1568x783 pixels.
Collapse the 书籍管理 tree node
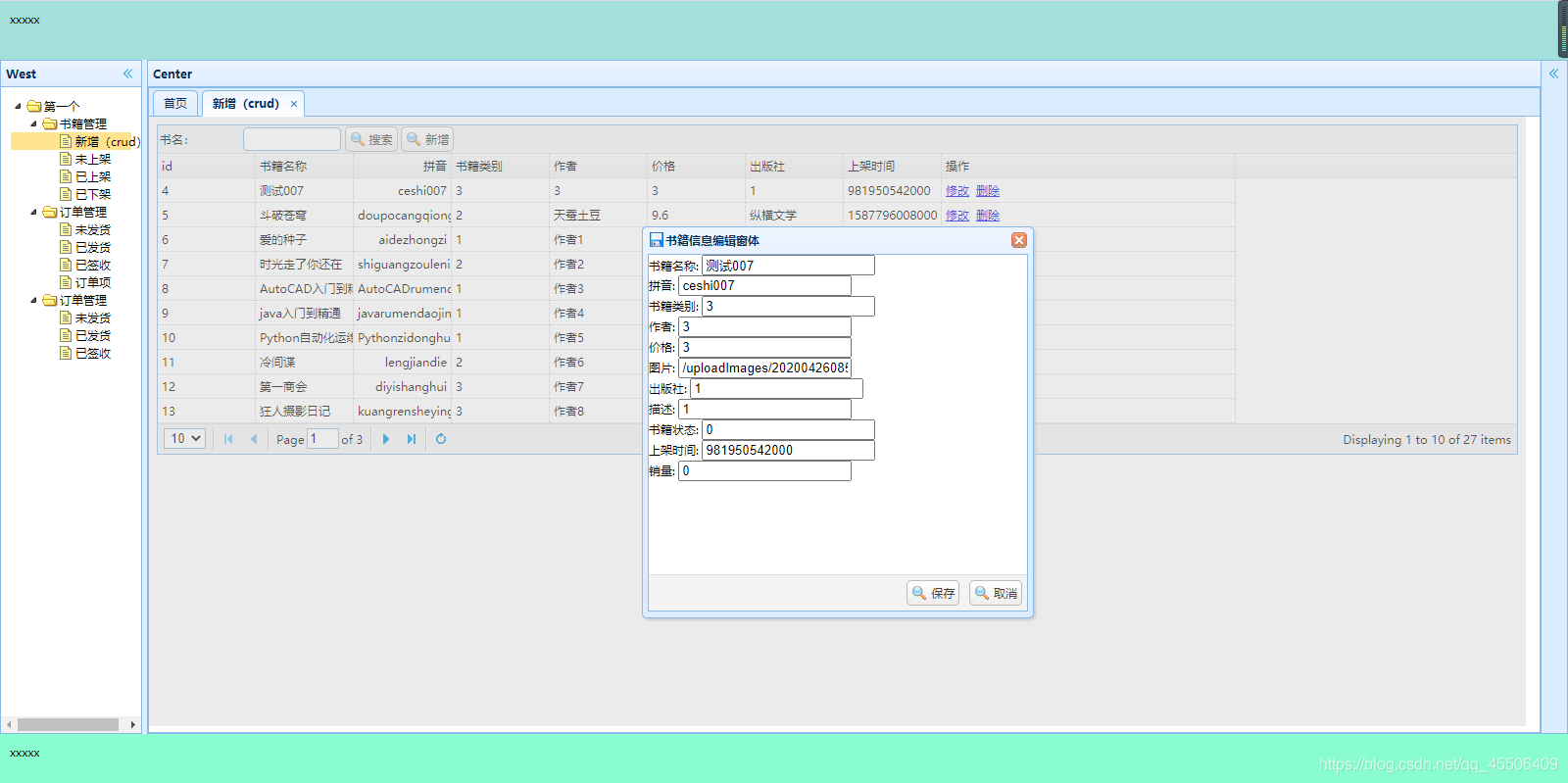coord(33,123)
